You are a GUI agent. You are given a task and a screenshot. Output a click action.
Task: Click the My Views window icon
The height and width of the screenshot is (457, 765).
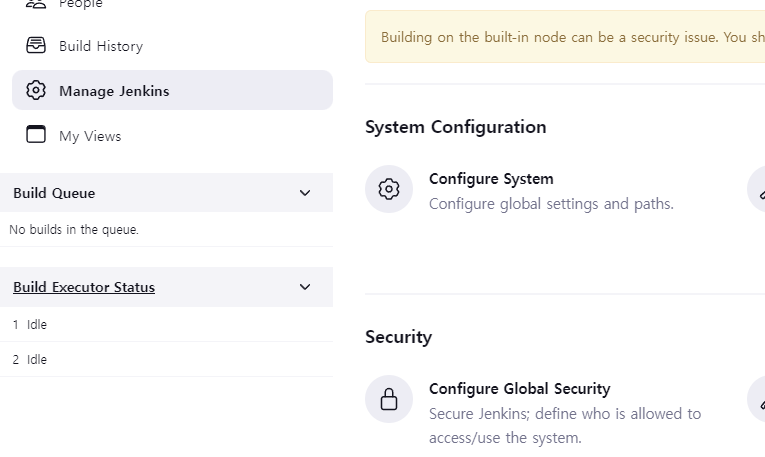(x=36, y=135)
